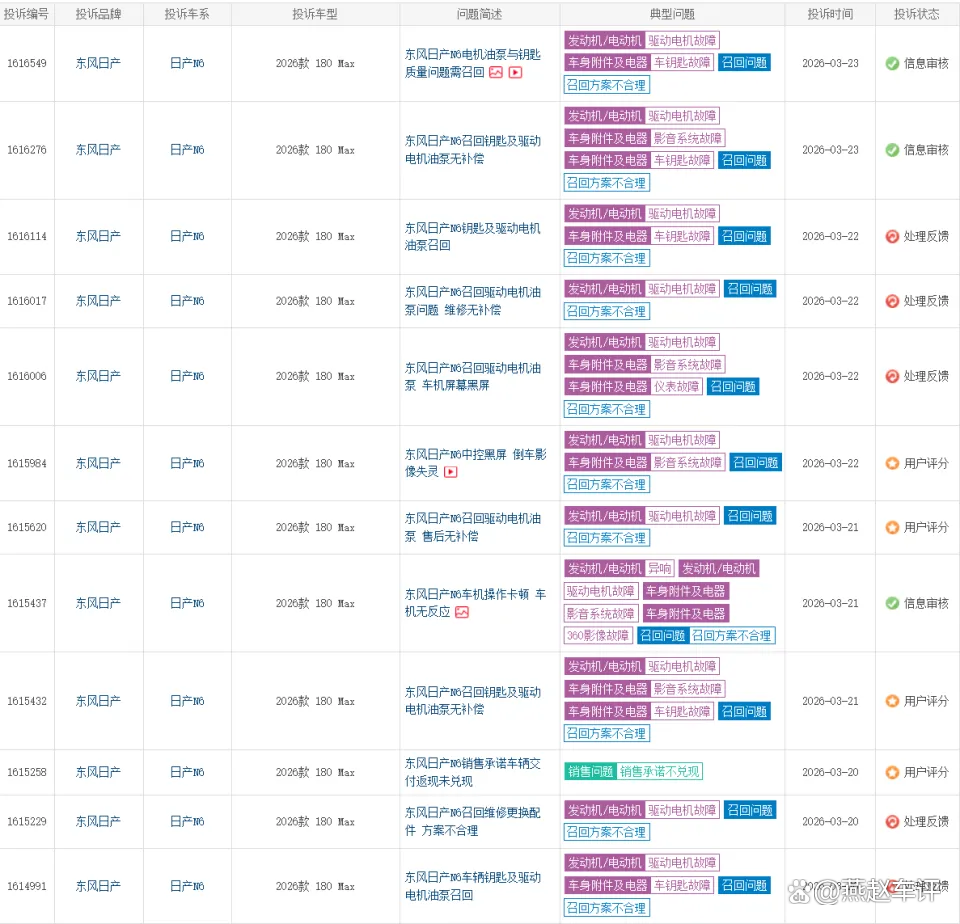Select complaint number 1614991
Image resolution: width=960 pixels, height=924 pixels.
26,886
